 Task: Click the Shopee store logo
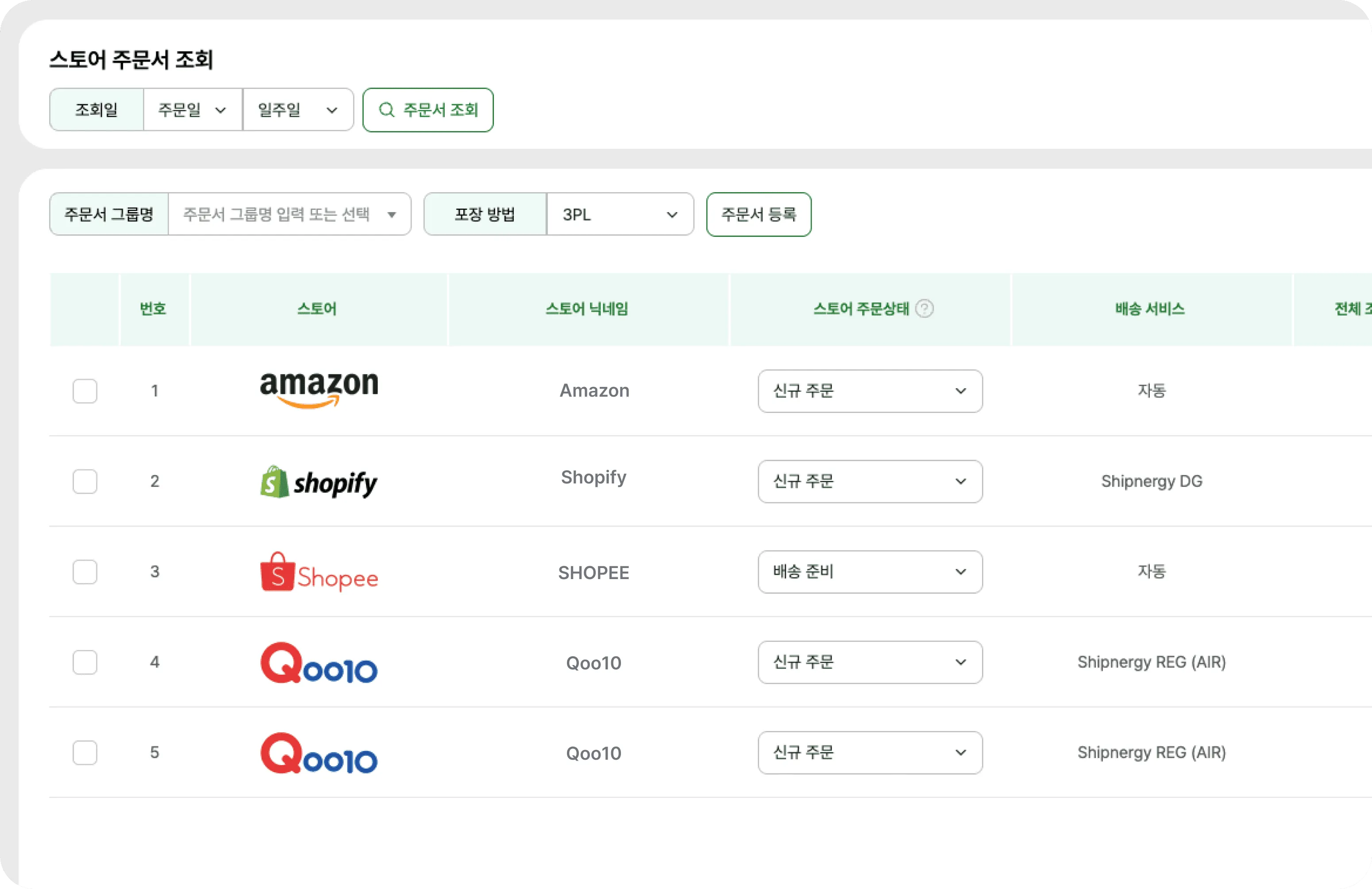pos(319,572)
